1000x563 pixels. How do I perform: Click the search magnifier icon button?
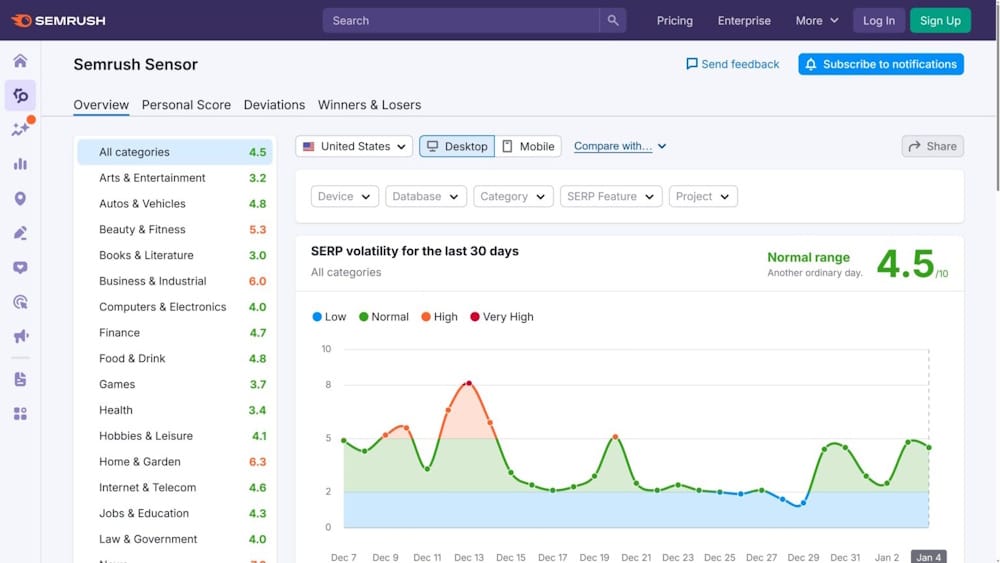pos(613,21)
